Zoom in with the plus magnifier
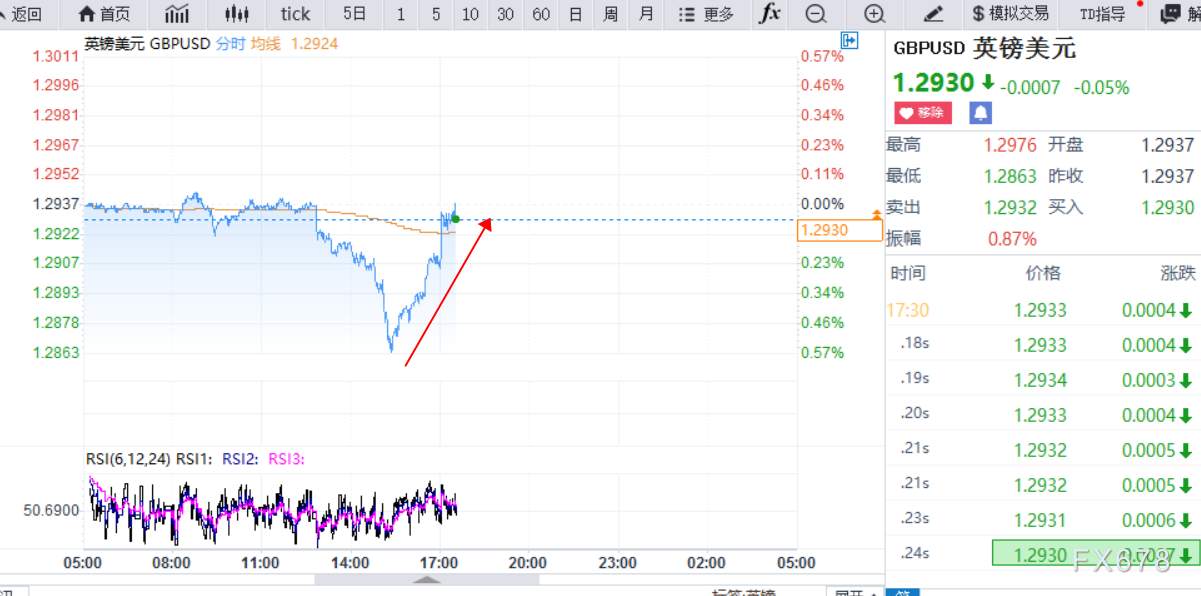The height and width of the screenshot is (596, 1201). pos(875,14)
